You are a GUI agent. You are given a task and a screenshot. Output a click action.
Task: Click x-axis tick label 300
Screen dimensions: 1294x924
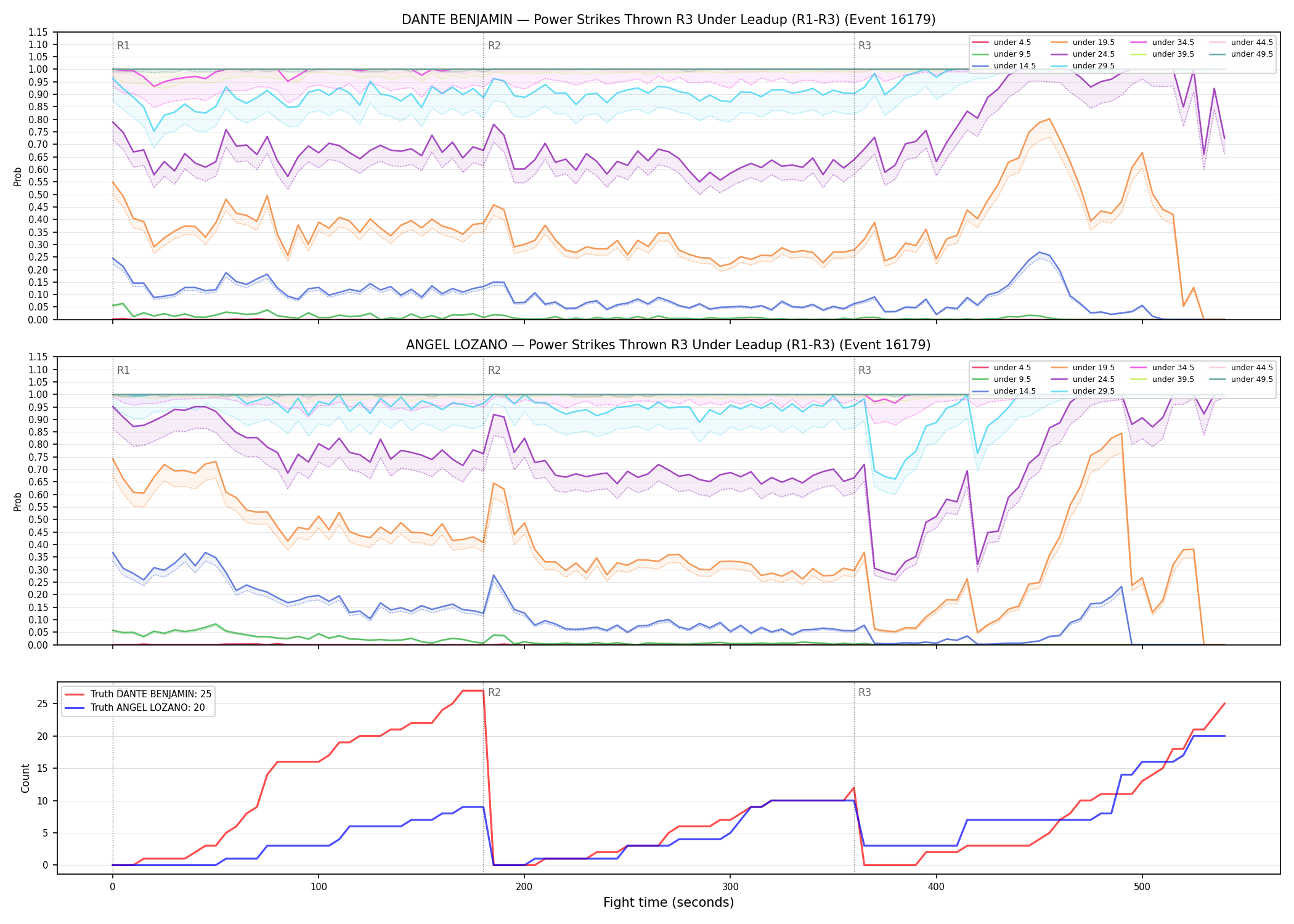click(x=730, y=887)
